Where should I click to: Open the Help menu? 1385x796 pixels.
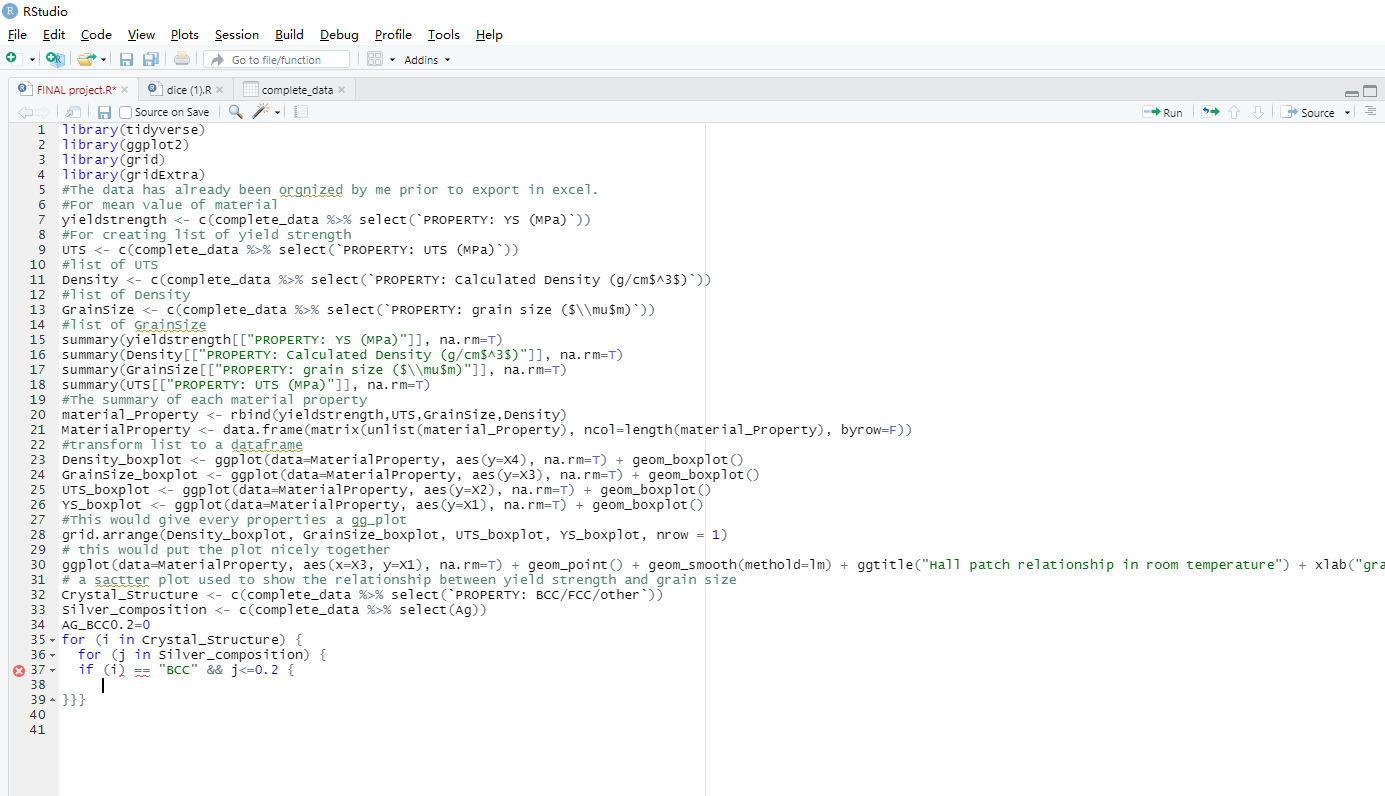pos(489,35)
